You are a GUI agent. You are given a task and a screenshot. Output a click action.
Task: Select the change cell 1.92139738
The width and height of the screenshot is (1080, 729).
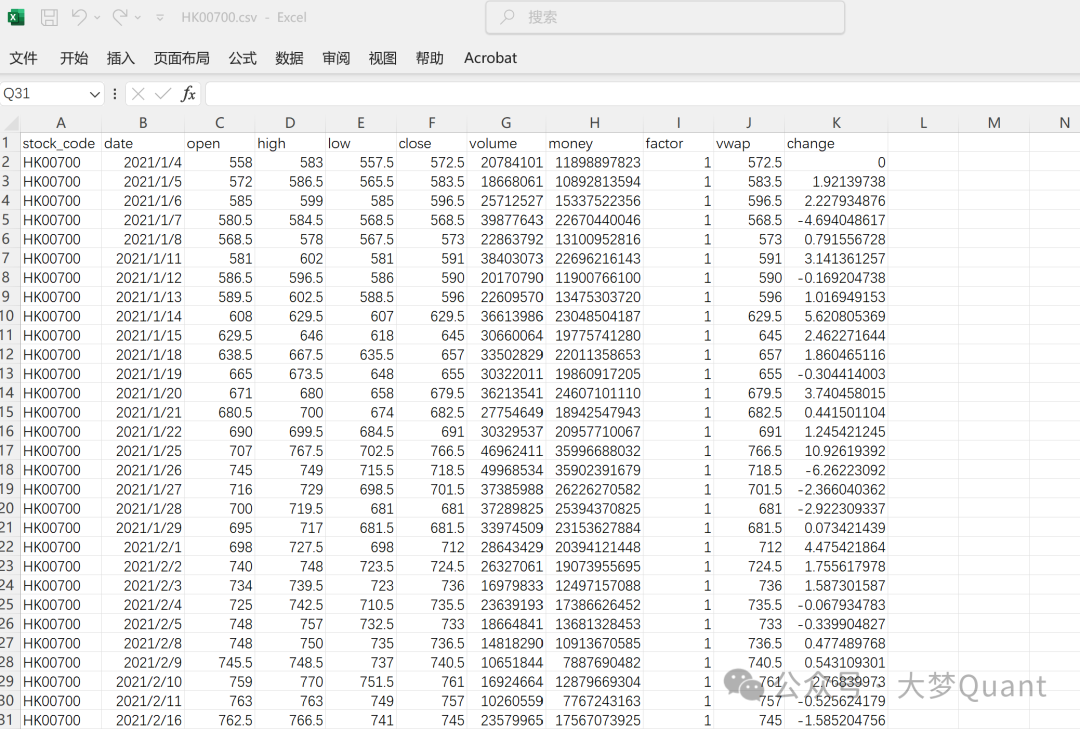pyautogui.click(x=836, y=182)
